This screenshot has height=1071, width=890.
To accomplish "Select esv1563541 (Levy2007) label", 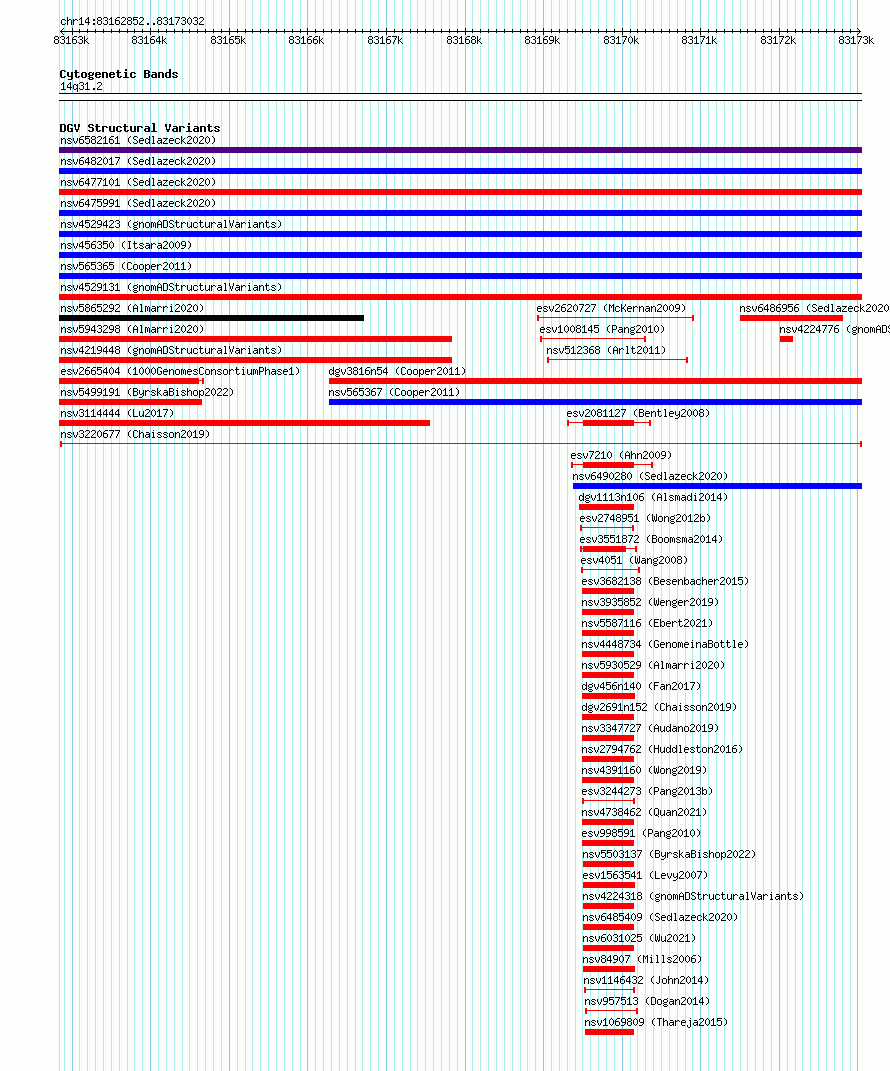I will 645,876.
